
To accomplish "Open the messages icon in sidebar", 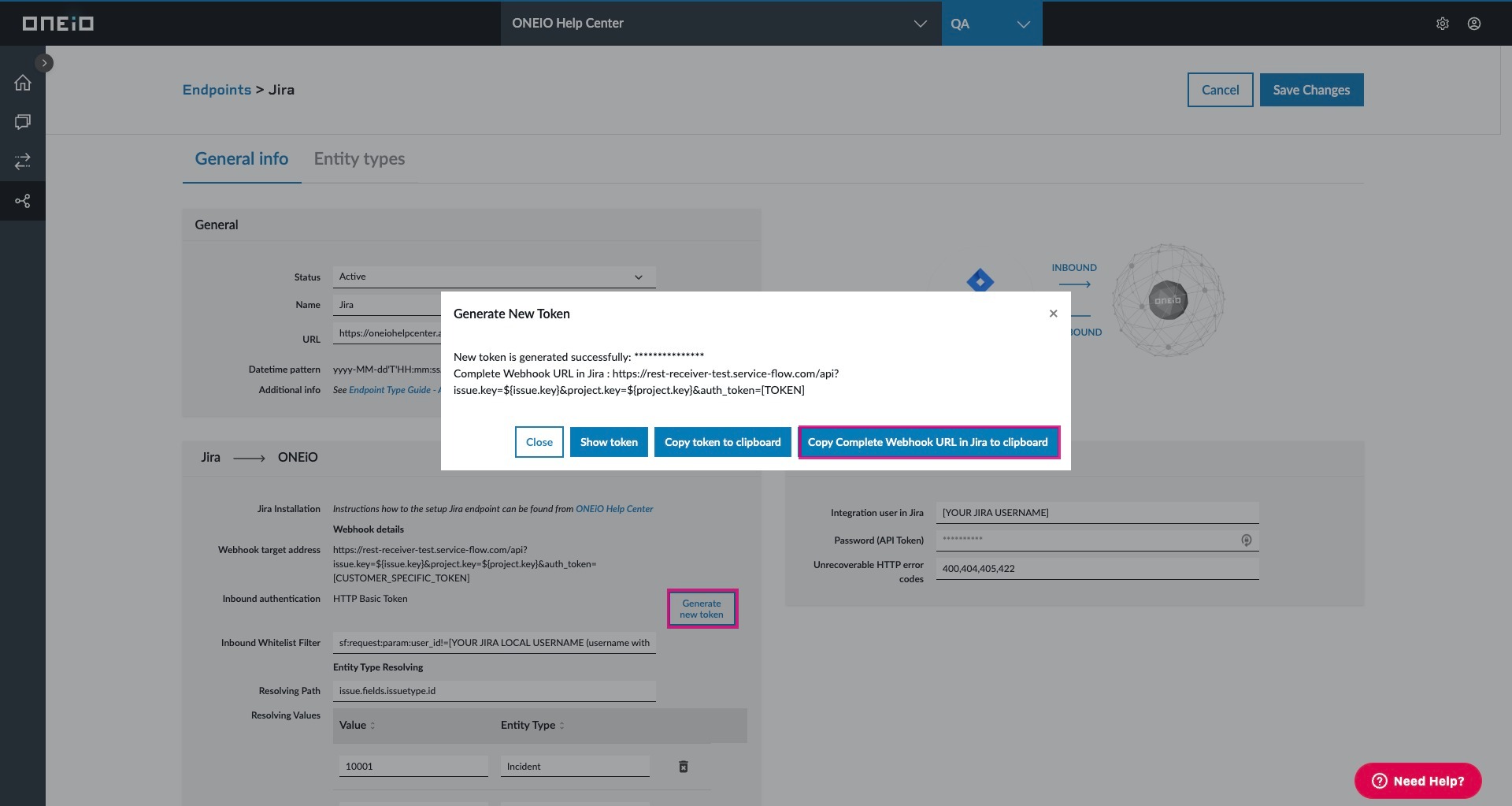I will pyautogui.click(x=23, y=122).
